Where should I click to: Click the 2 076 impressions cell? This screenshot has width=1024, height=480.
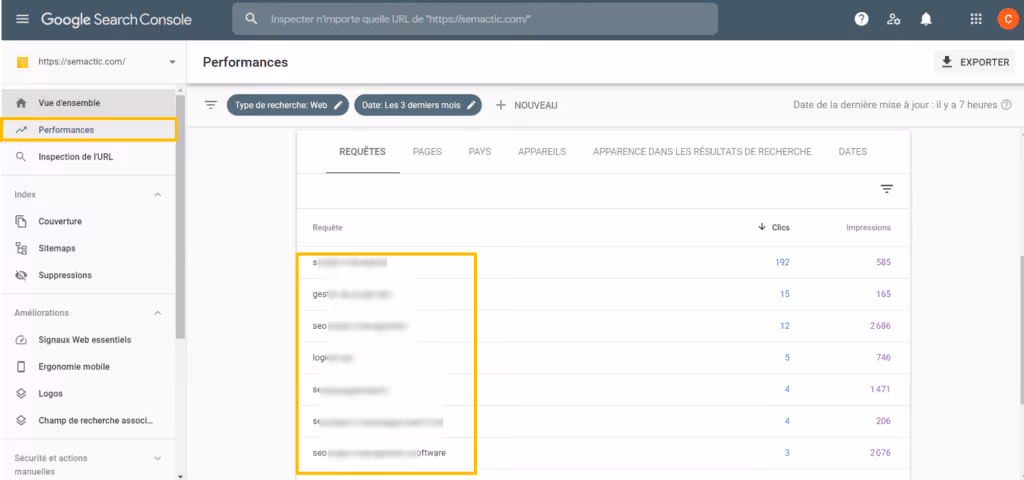pos(880,453)
